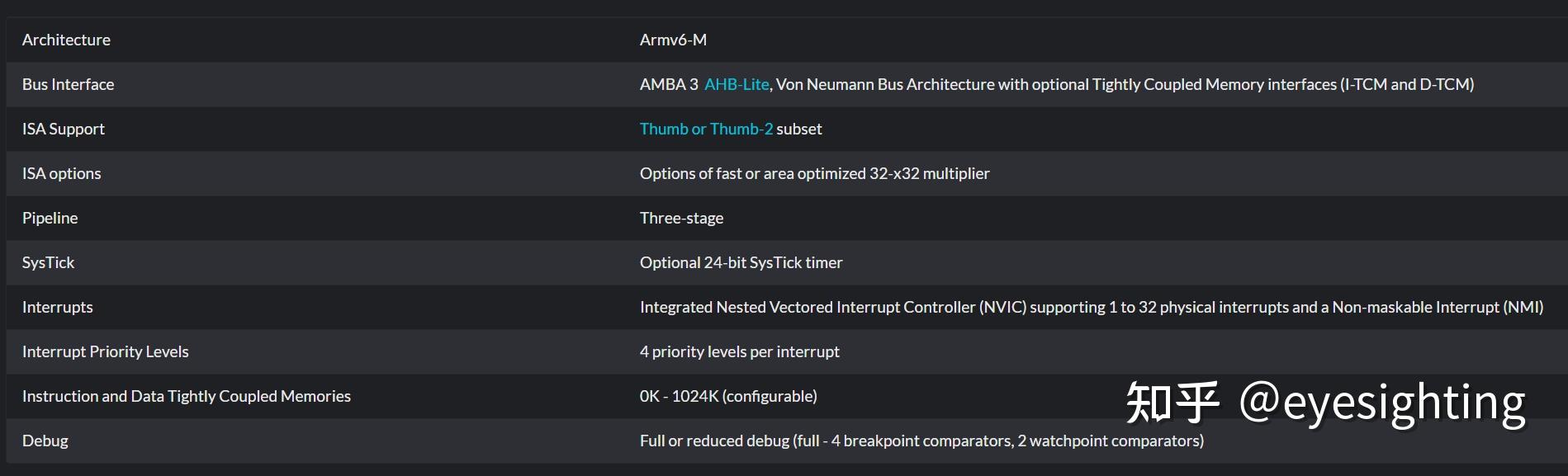
Task: Open the AHB-Lite link
Action: (737, 84)
